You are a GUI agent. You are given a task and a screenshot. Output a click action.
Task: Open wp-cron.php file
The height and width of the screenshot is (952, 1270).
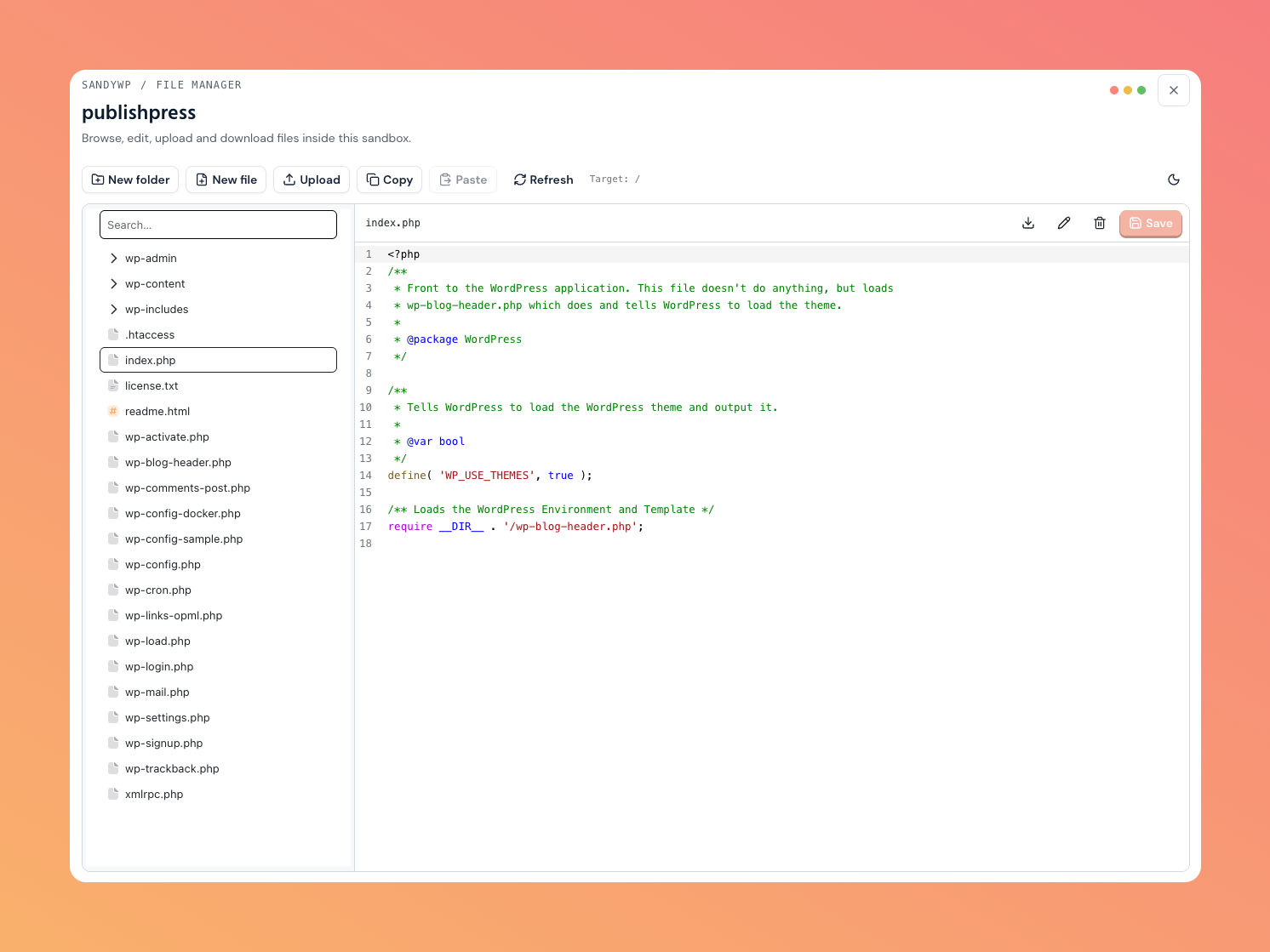[218, 590]
